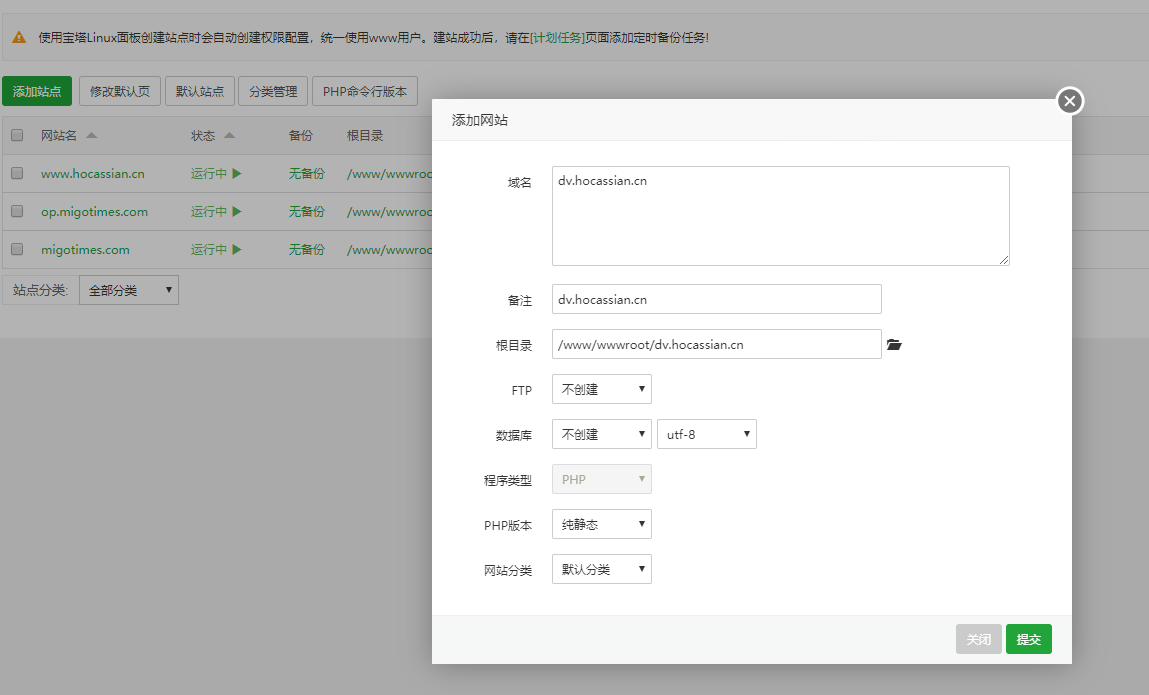Click play arrow icon for migotimes.com status
Image resolution: width=1149 pixels, height=695 pixels.
(237, 250)
